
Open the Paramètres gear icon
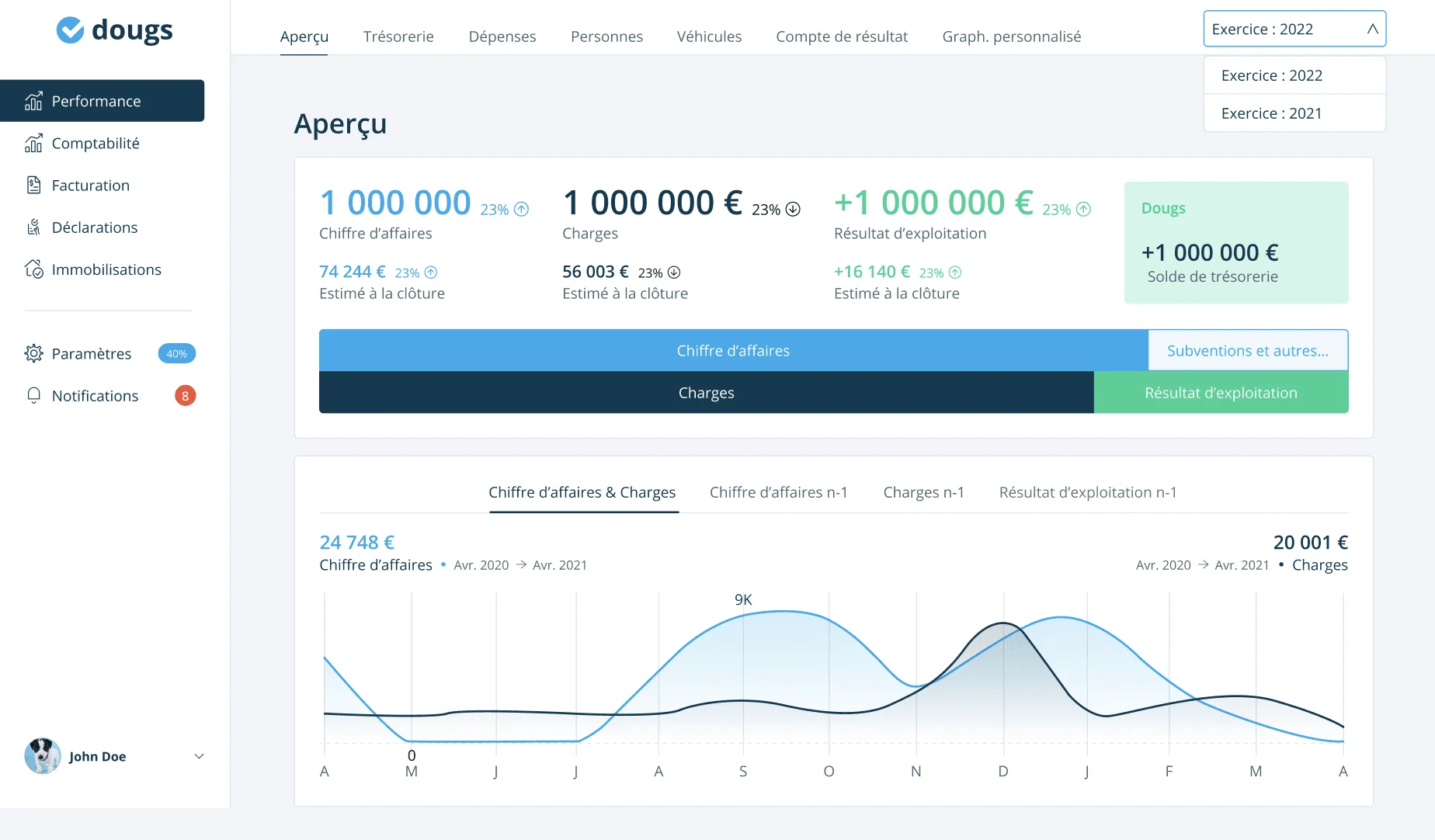pos(33,353)
